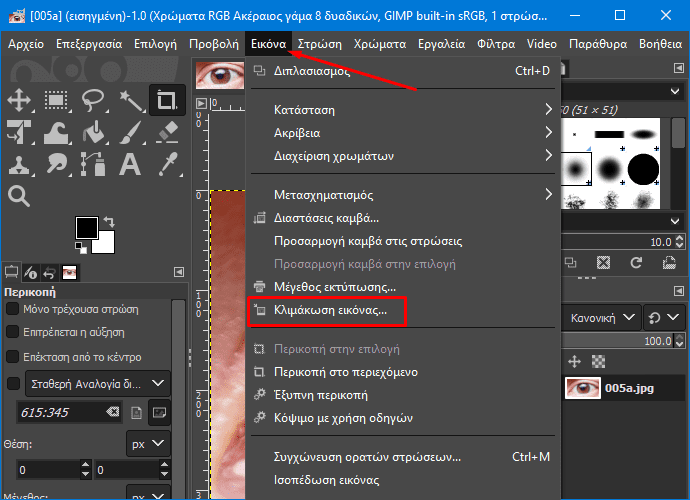
Task: Open the Tool Options tab
Action: 11,272
